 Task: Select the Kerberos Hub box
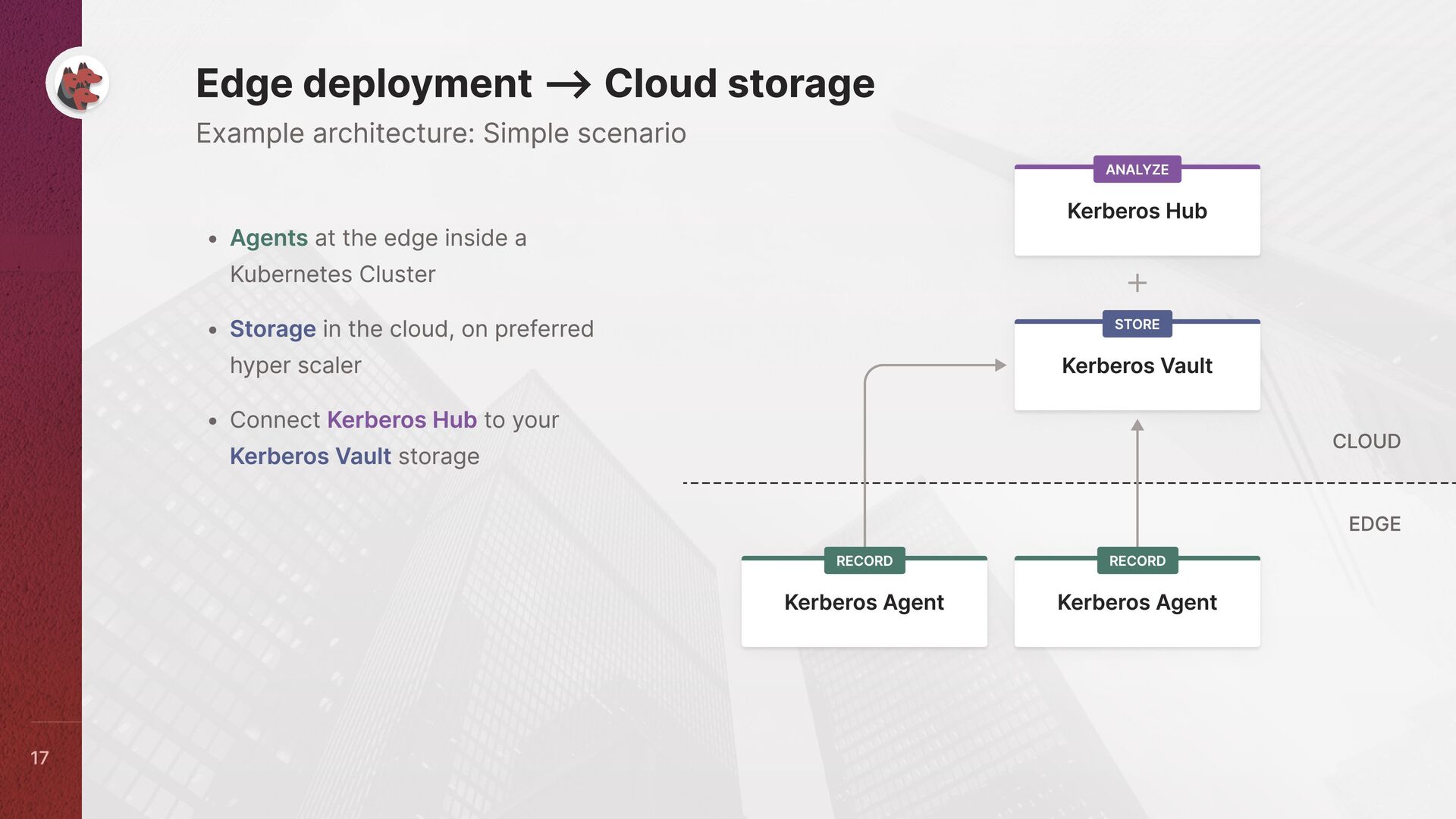tap(1137, 210)
